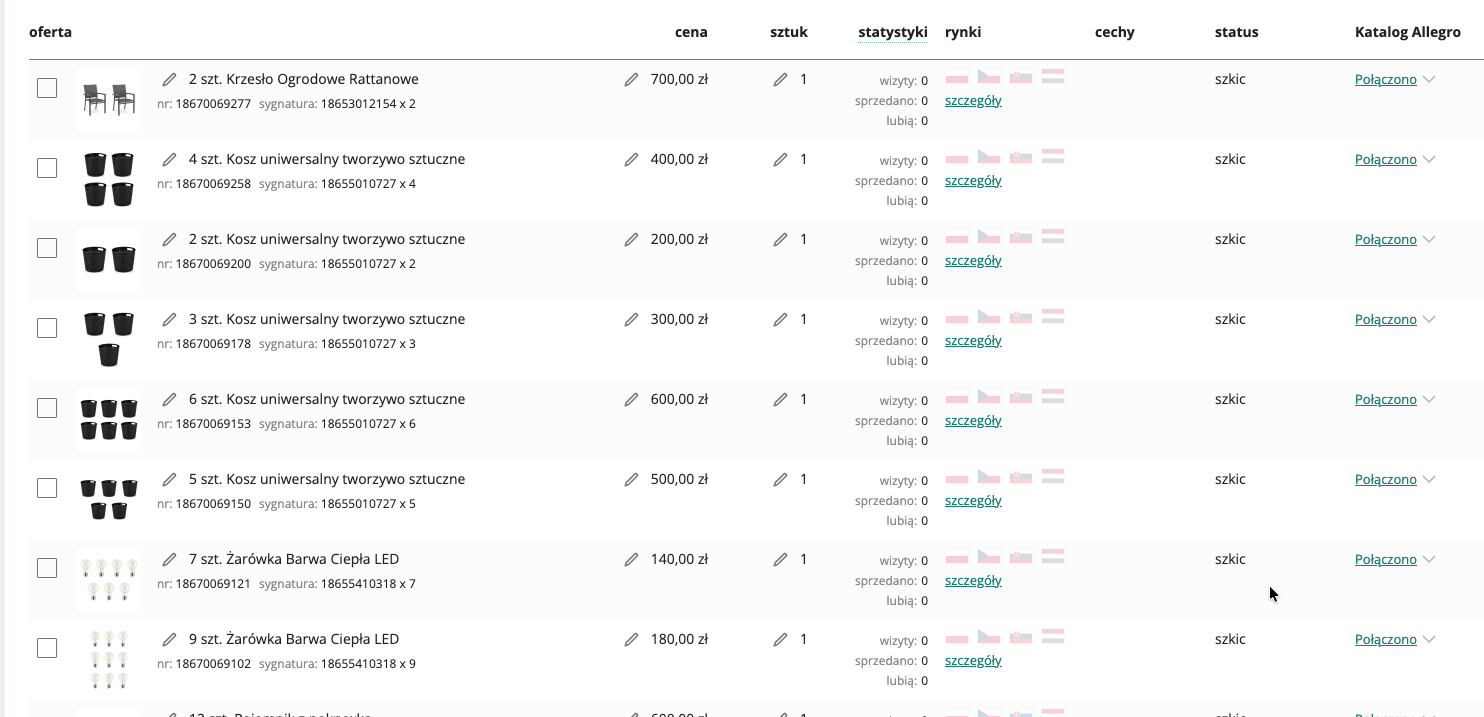Open Połączono chevron for 3 szt. Kosz offer
The image size is (1484, 717).
[1429, 319]
